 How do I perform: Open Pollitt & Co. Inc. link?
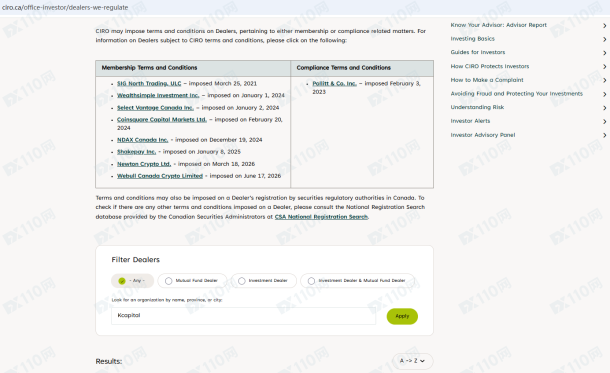pos(335,84)
